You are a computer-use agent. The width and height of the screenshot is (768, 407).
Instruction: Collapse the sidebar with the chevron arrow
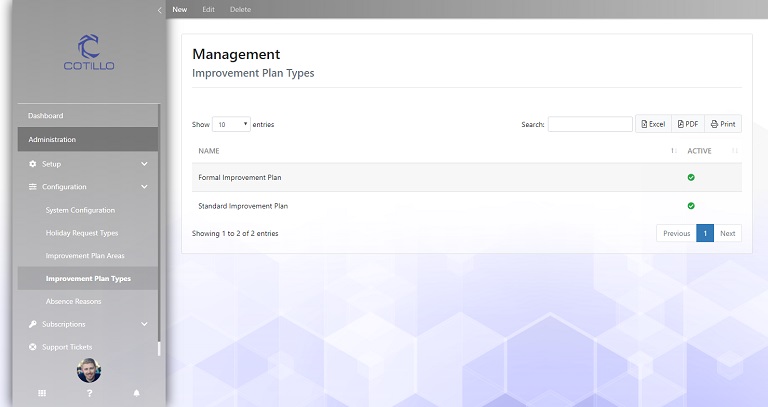159,10
